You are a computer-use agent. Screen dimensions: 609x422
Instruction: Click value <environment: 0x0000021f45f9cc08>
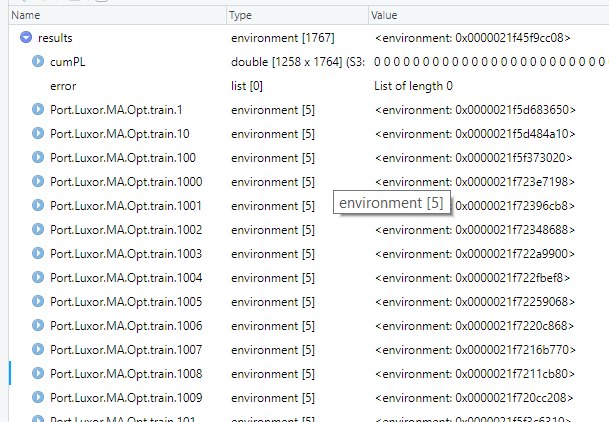(x=473, y=38)
